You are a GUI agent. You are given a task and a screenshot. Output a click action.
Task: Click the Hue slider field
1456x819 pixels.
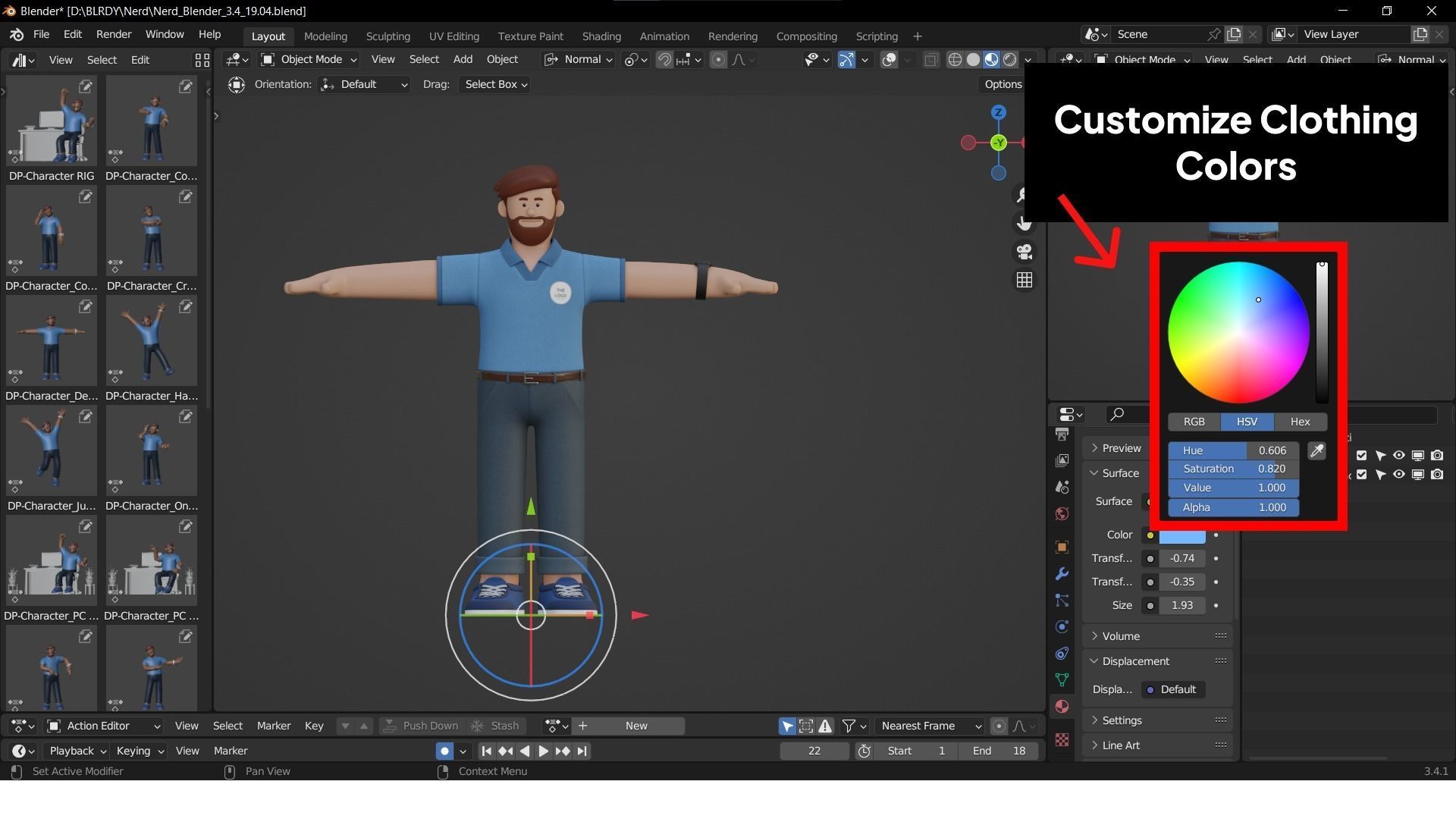tap(1233, 451)
